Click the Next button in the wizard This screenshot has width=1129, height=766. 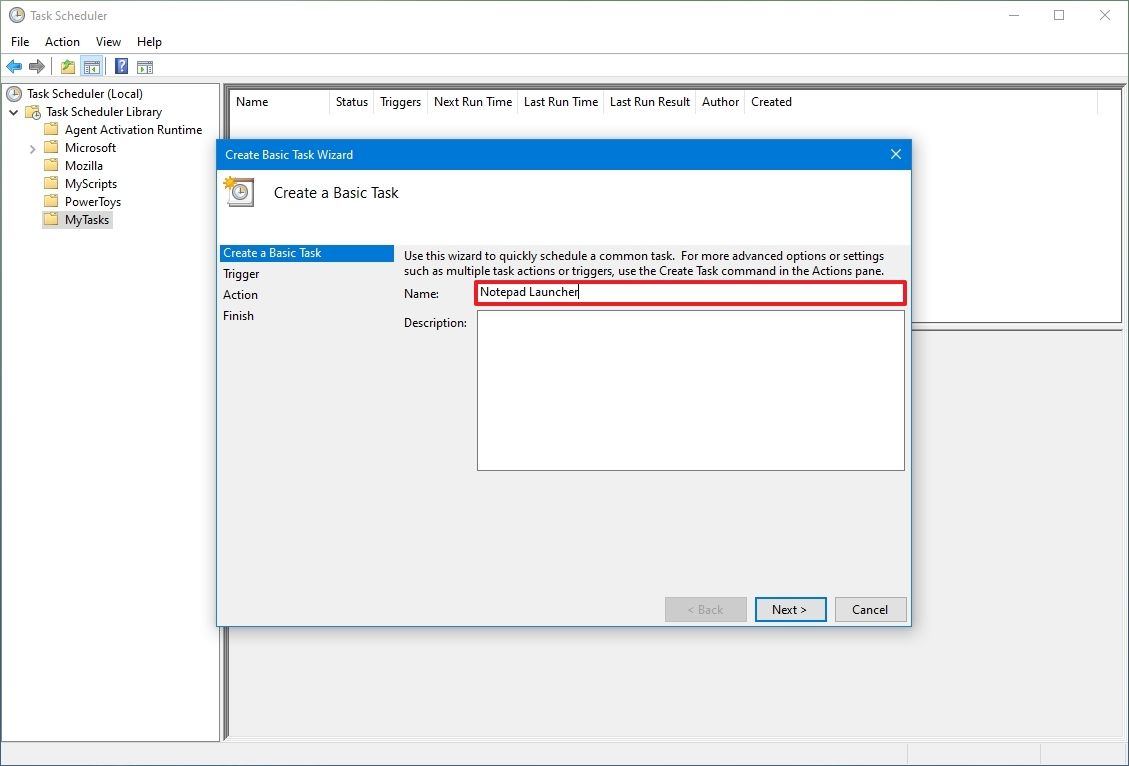(790, 609)
